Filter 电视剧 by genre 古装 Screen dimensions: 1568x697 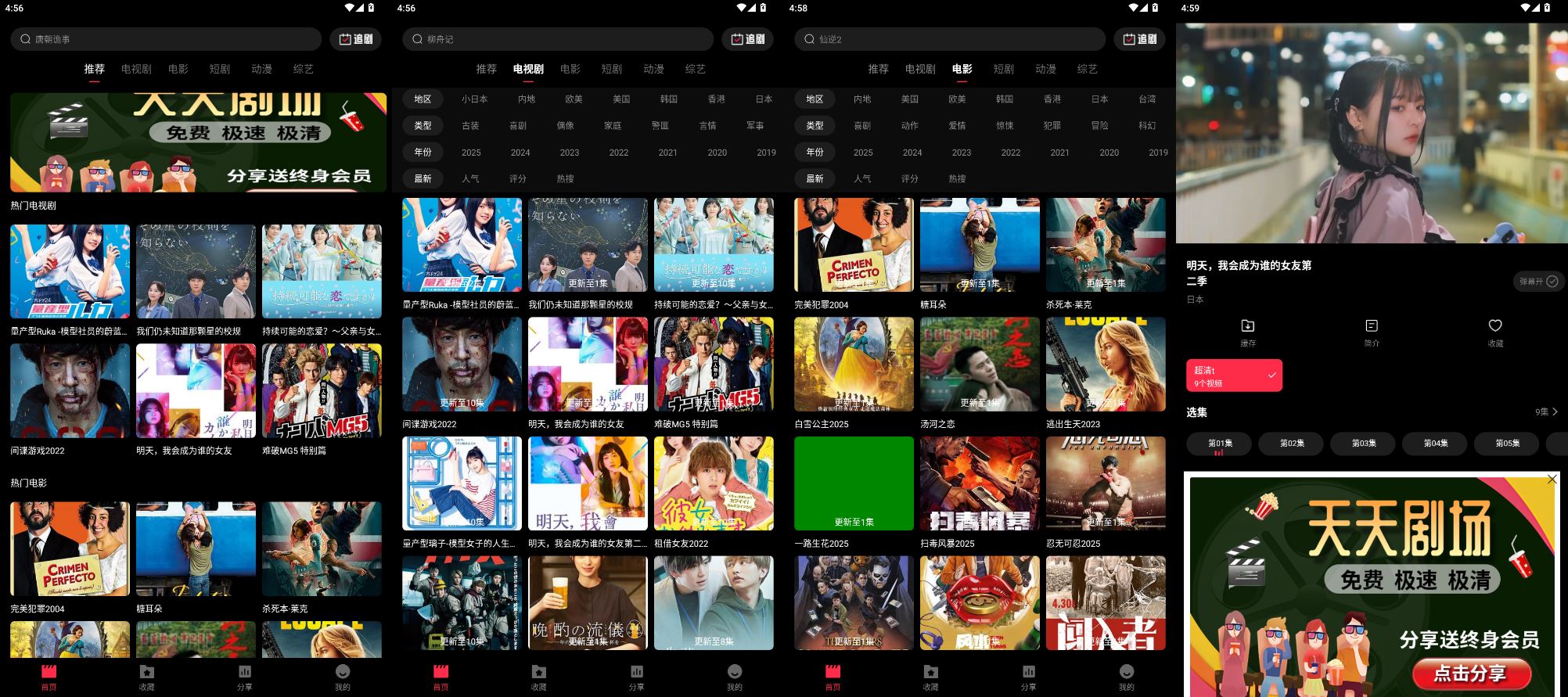tap(470, 126)
